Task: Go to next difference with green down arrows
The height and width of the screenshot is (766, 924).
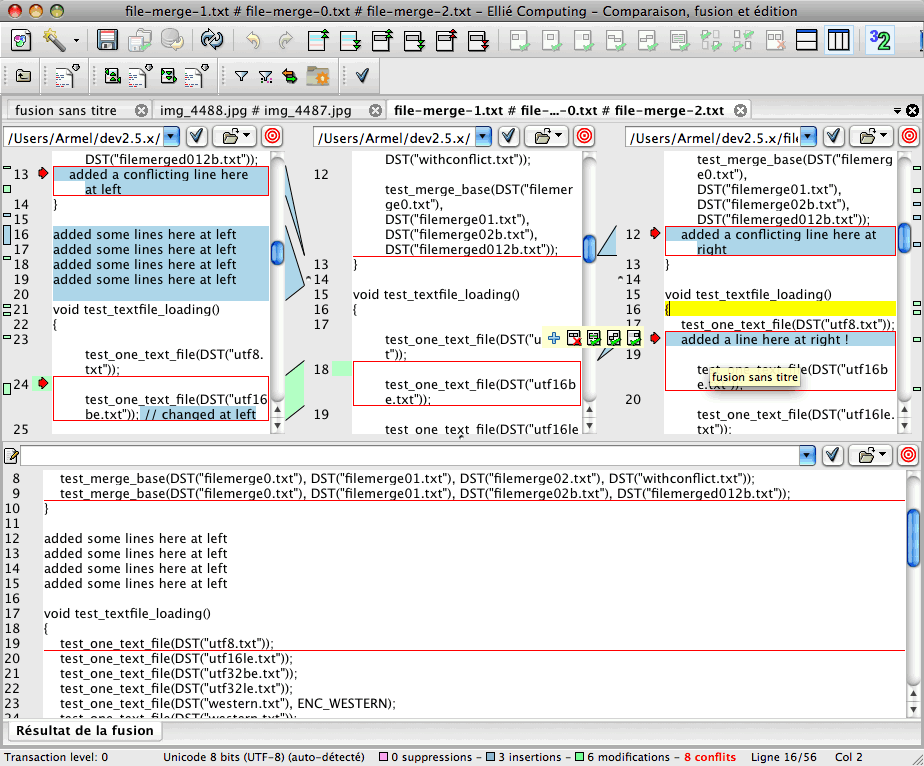Action: click(351, 41)
